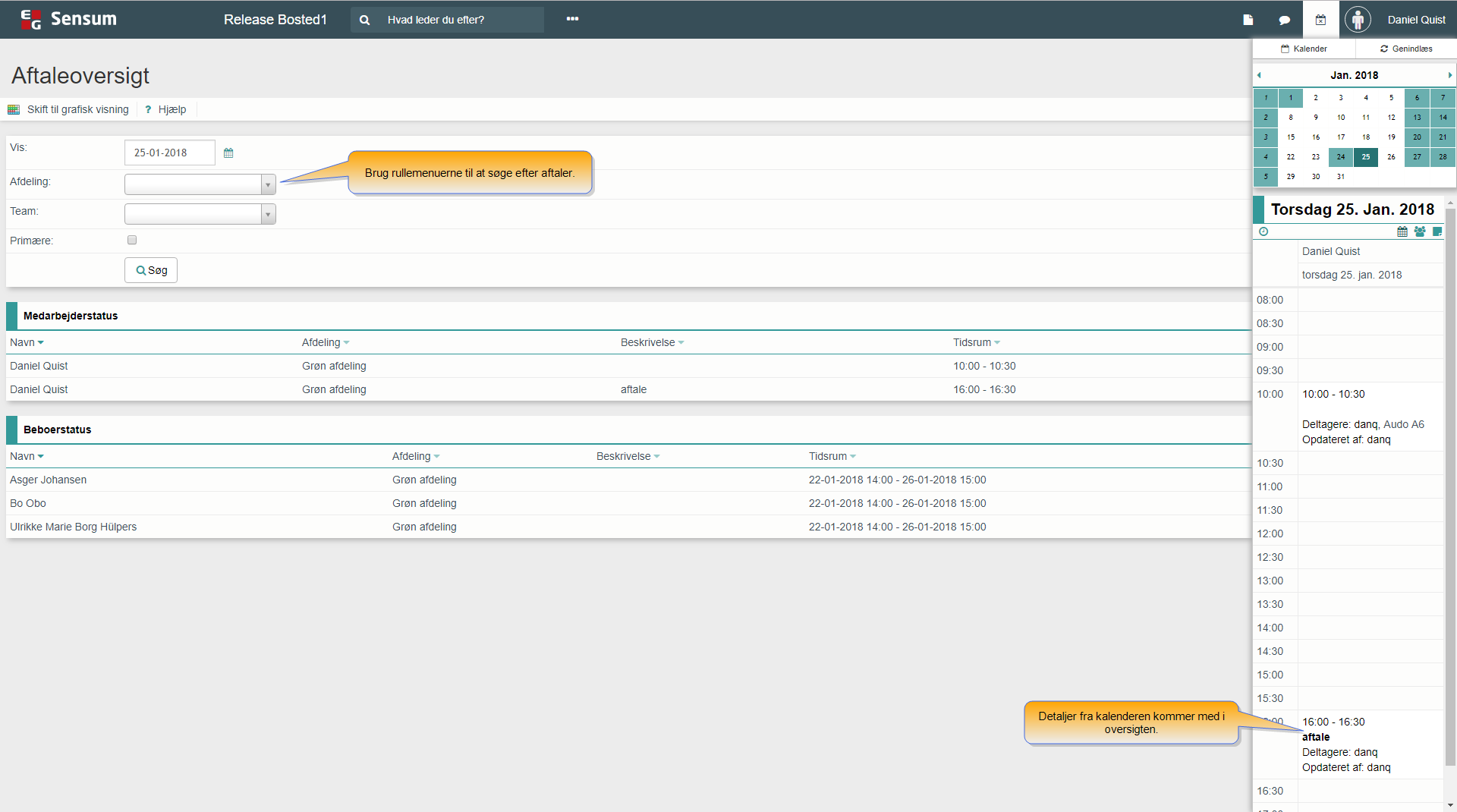Select January 13 in the mini calendar
The width and height of the screenshot is (1457, 812).
point(1417,118)
